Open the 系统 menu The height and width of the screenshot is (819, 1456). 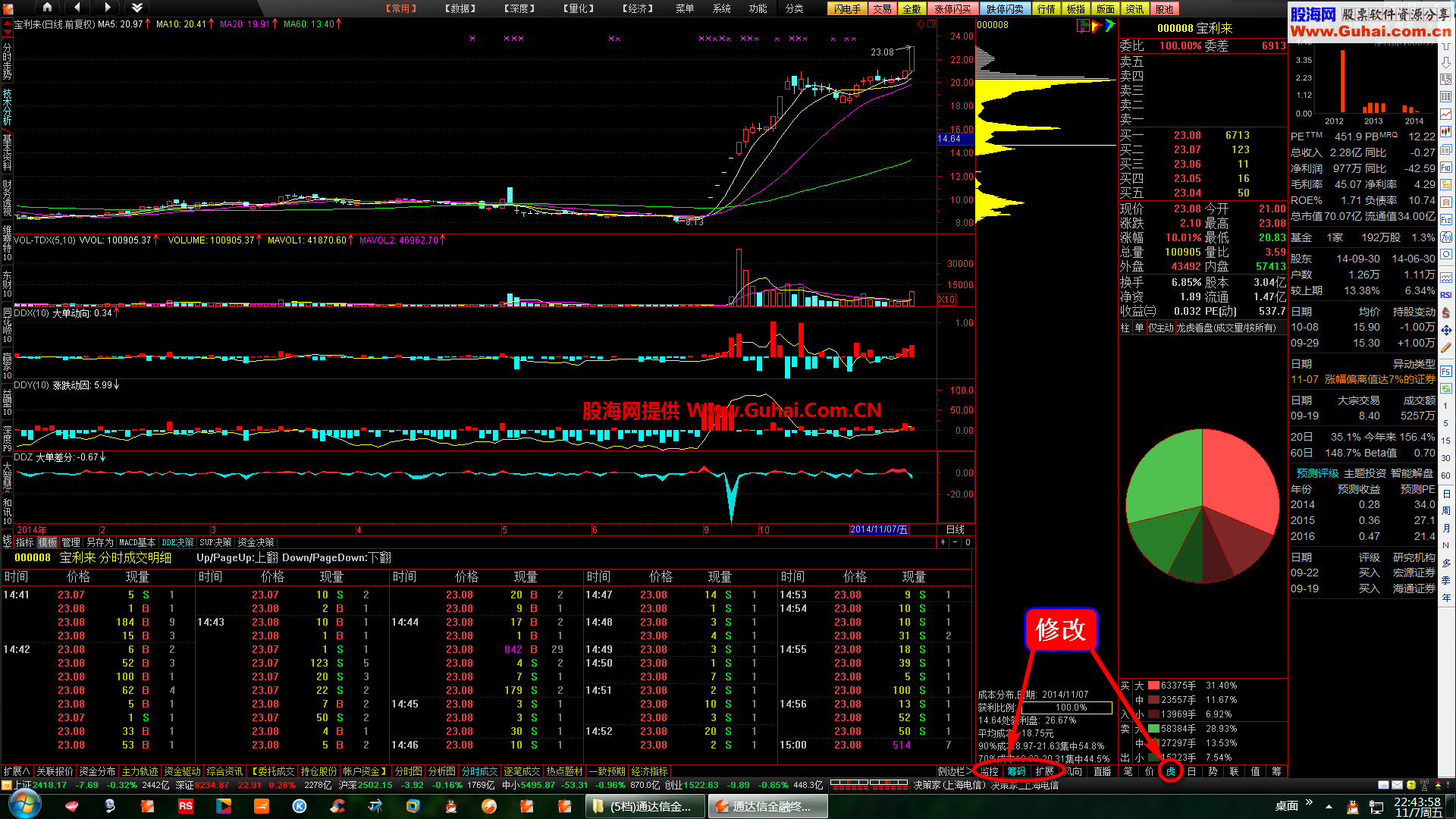721,8
